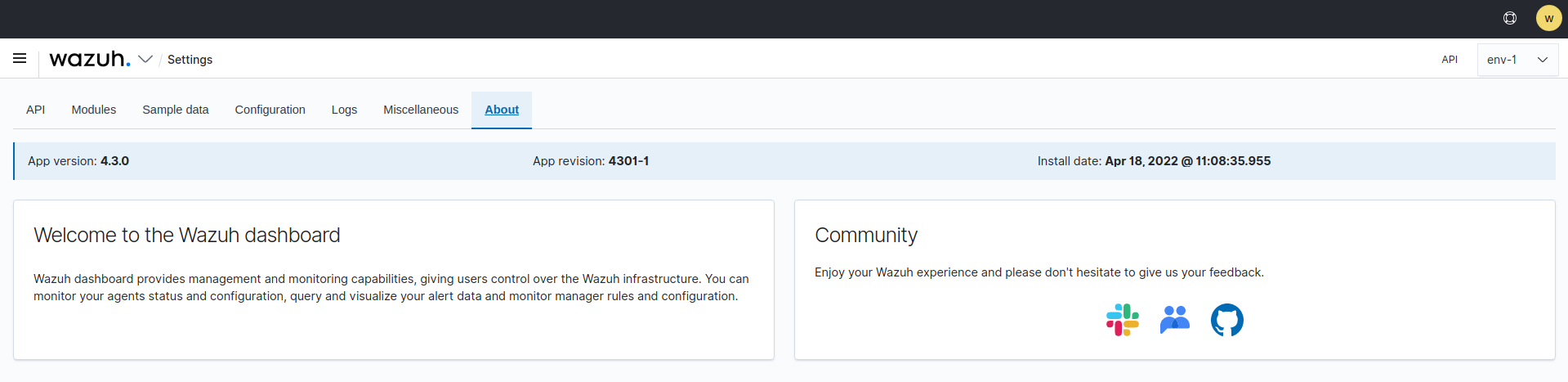Click the API label beside env-1 selector

[1450, 60]
